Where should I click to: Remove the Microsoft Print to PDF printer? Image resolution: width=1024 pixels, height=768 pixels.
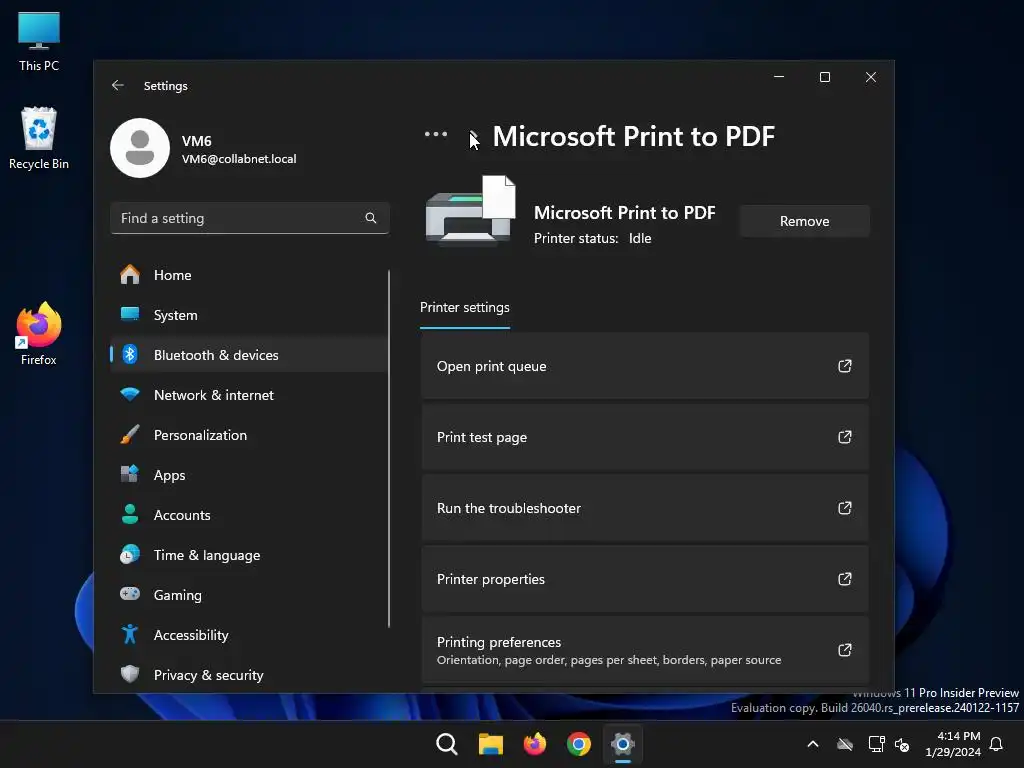click(805, 221)
